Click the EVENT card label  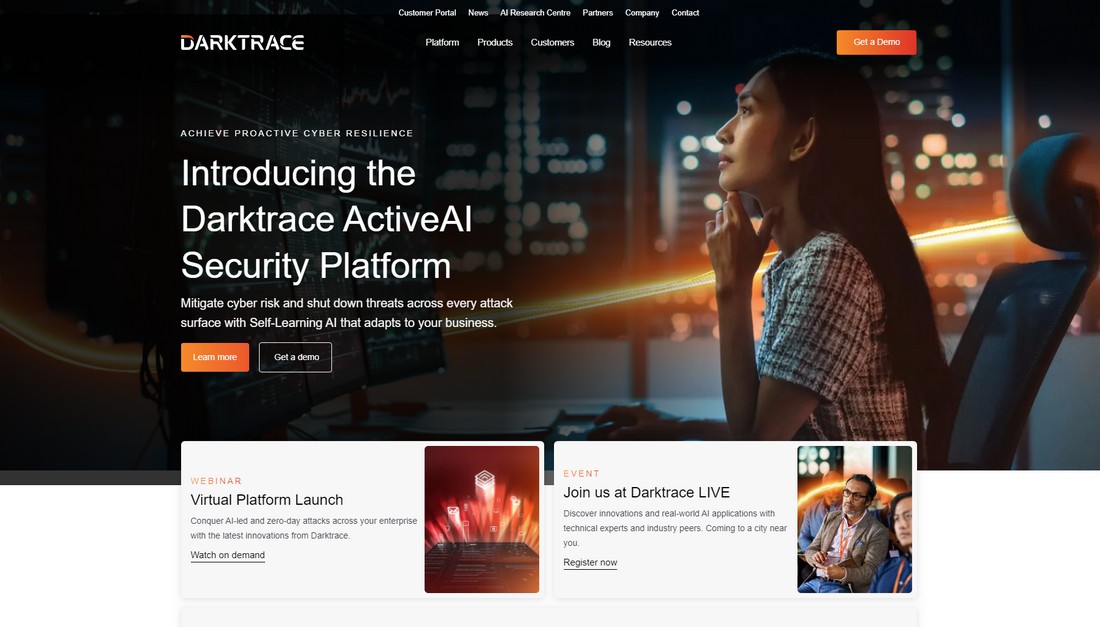(x=582, y=473)
